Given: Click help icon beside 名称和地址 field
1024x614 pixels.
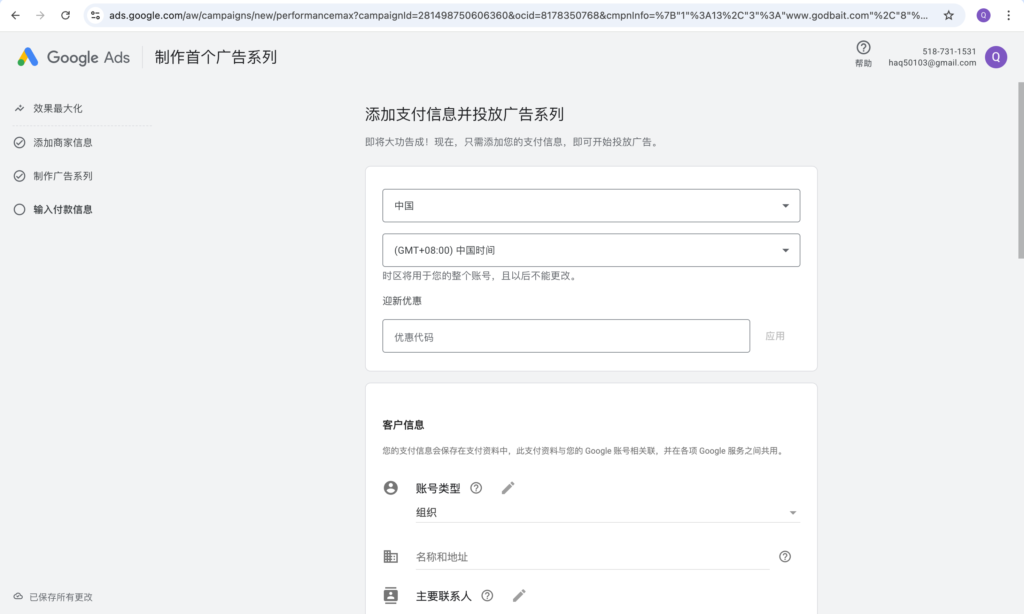Looking at the screenshot, I should pos(785,557).
